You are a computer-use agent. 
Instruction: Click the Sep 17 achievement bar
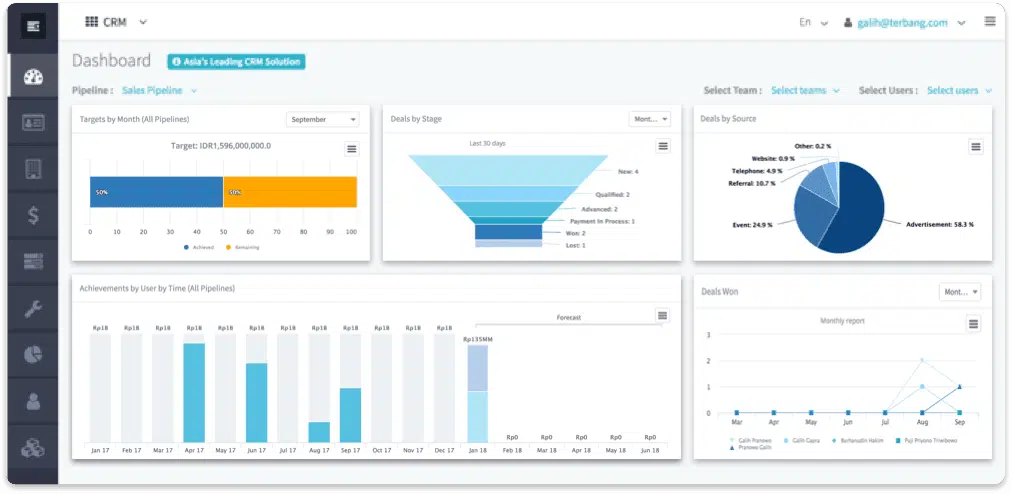pyautogui.click(x=350, y=415)
